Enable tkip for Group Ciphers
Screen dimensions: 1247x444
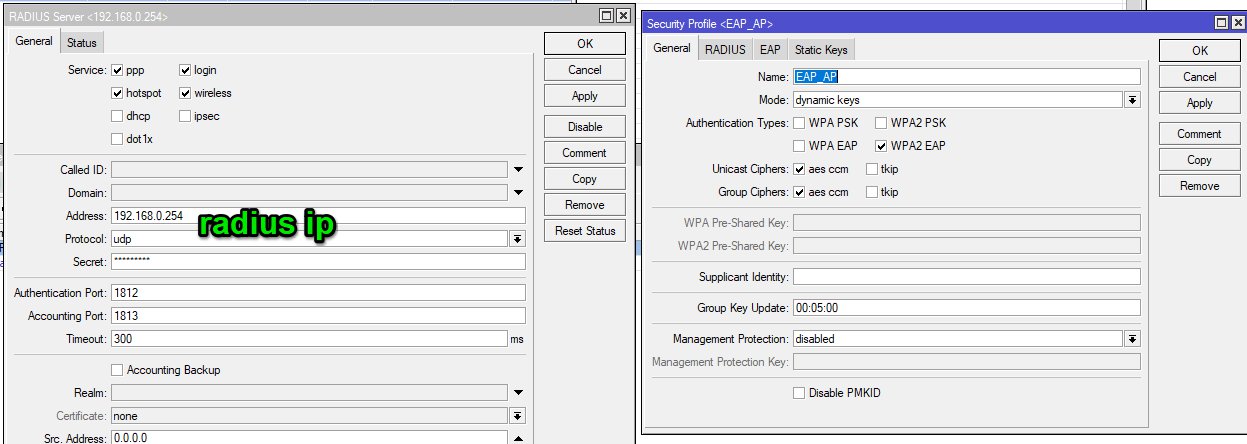(x=872, y=192)
